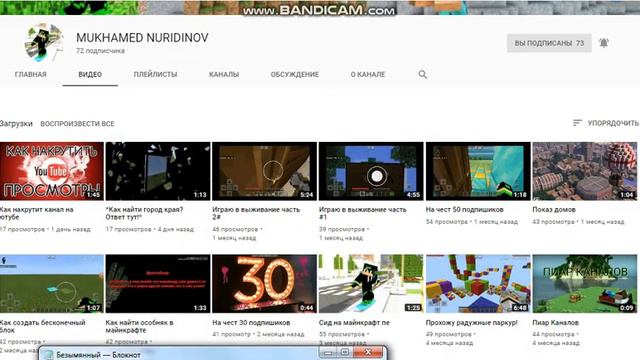640x360 pixels.
Task: Open the Упорядочить sort dropdown
Action: [x=606, y=123]
